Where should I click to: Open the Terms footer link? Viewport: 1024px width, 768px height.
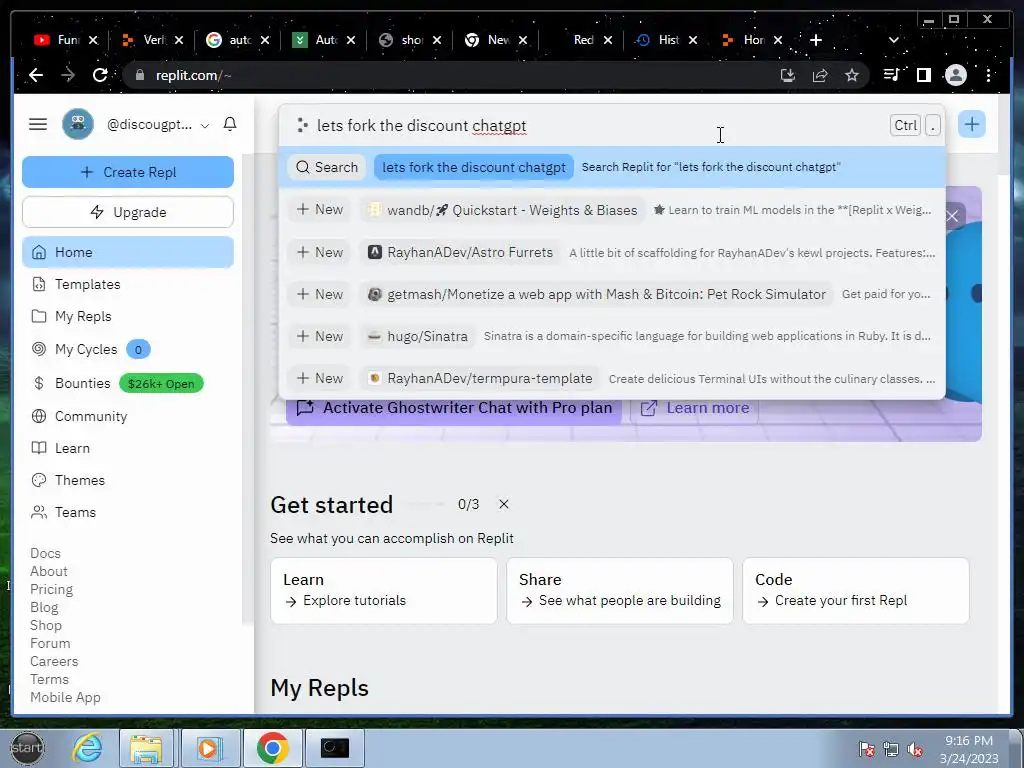(x=49, y=679)
